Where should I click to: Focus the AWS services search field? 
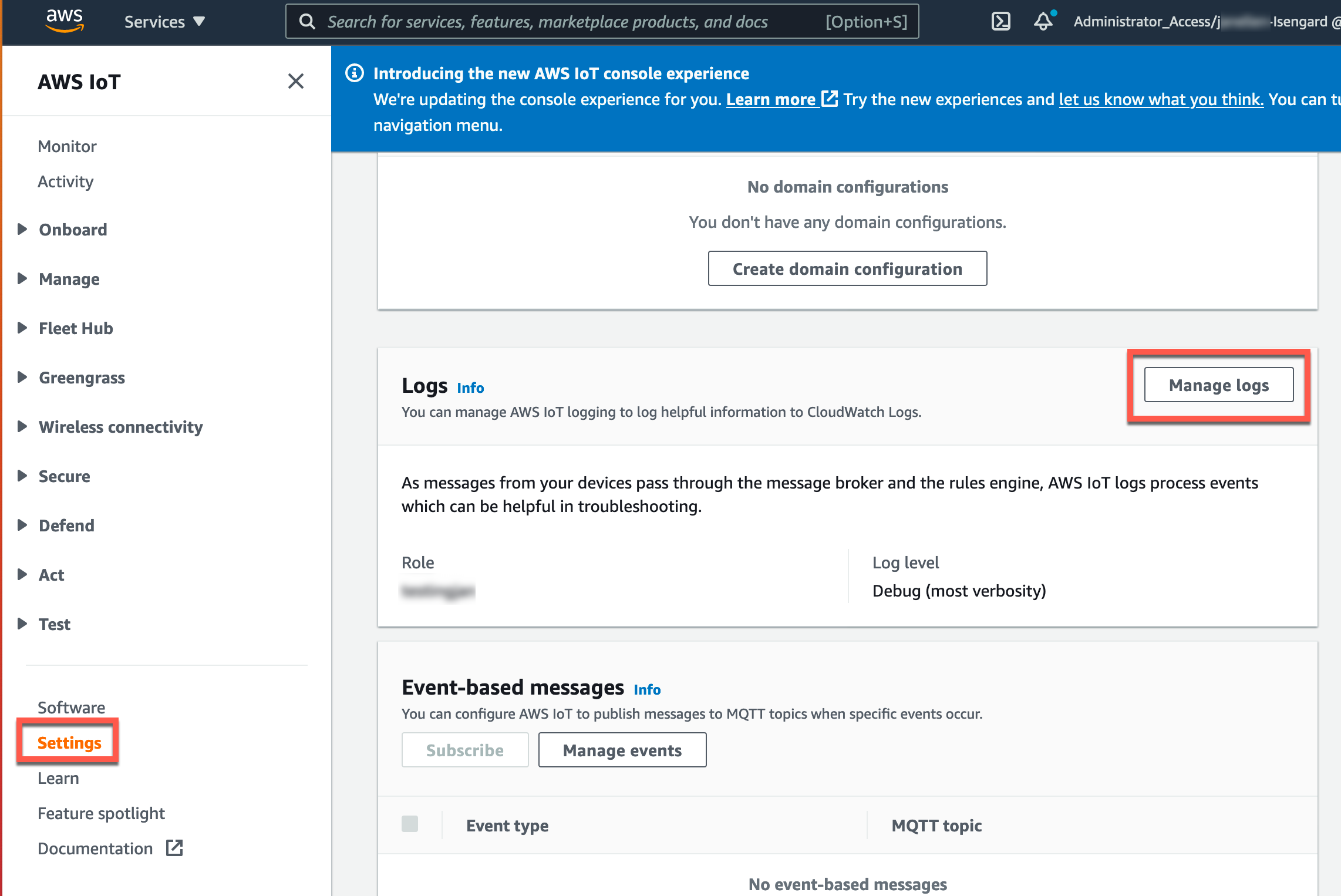point(602,22)
